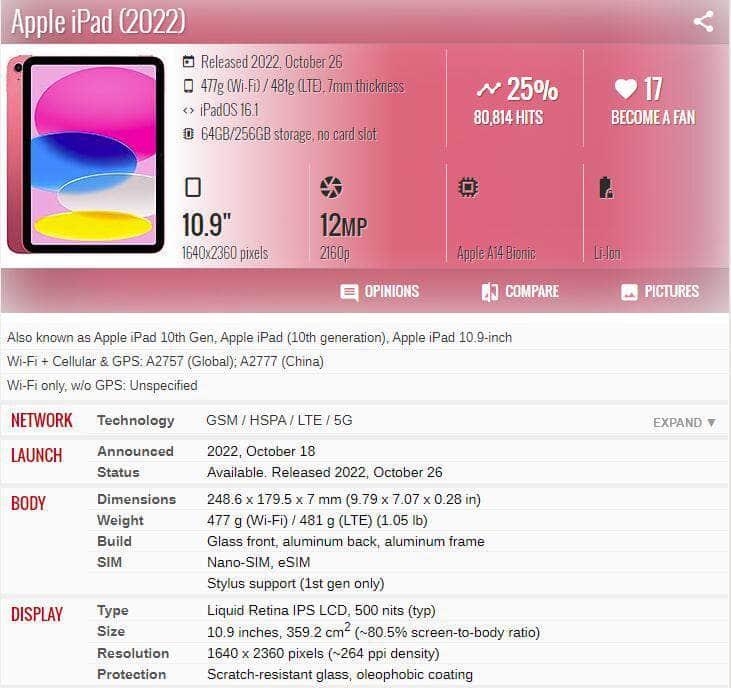This screenshot has width=731, height=688.
Task: Click the Technology spec label link
Action: tap(135, 420)
